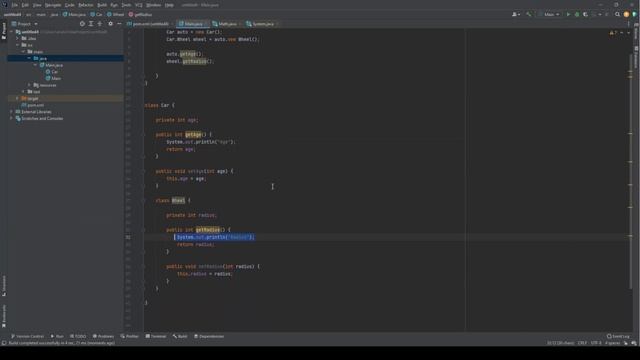
Task: Click the CRLF line separator status entry
Action: point(582,343)
